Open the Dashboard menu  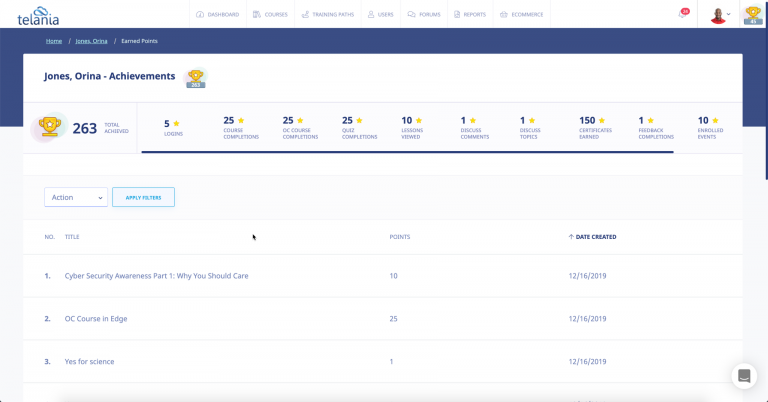tap(217, 15)
